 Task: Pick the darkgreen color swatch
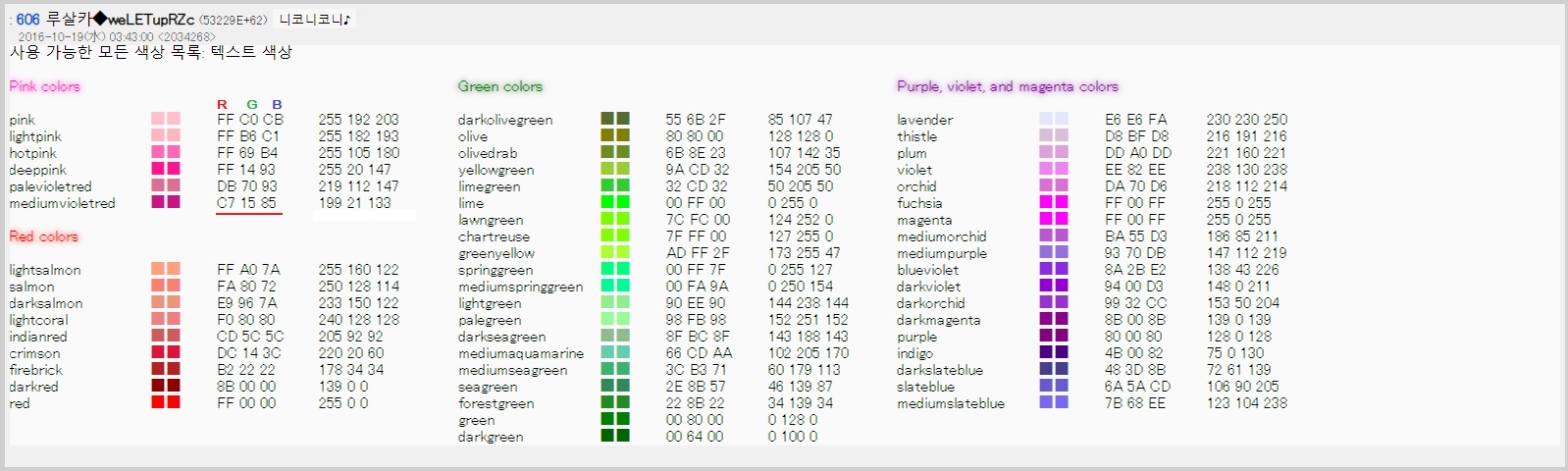pyautogui.click(x=614, y=436)
